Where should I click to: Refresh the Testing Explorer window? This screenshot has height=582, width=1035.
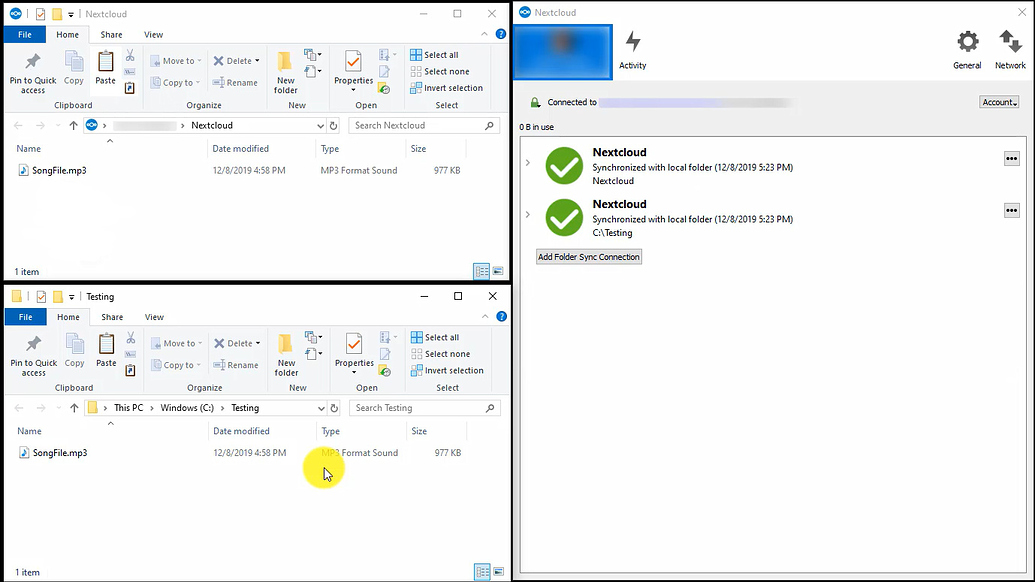(x=334, y=408)
